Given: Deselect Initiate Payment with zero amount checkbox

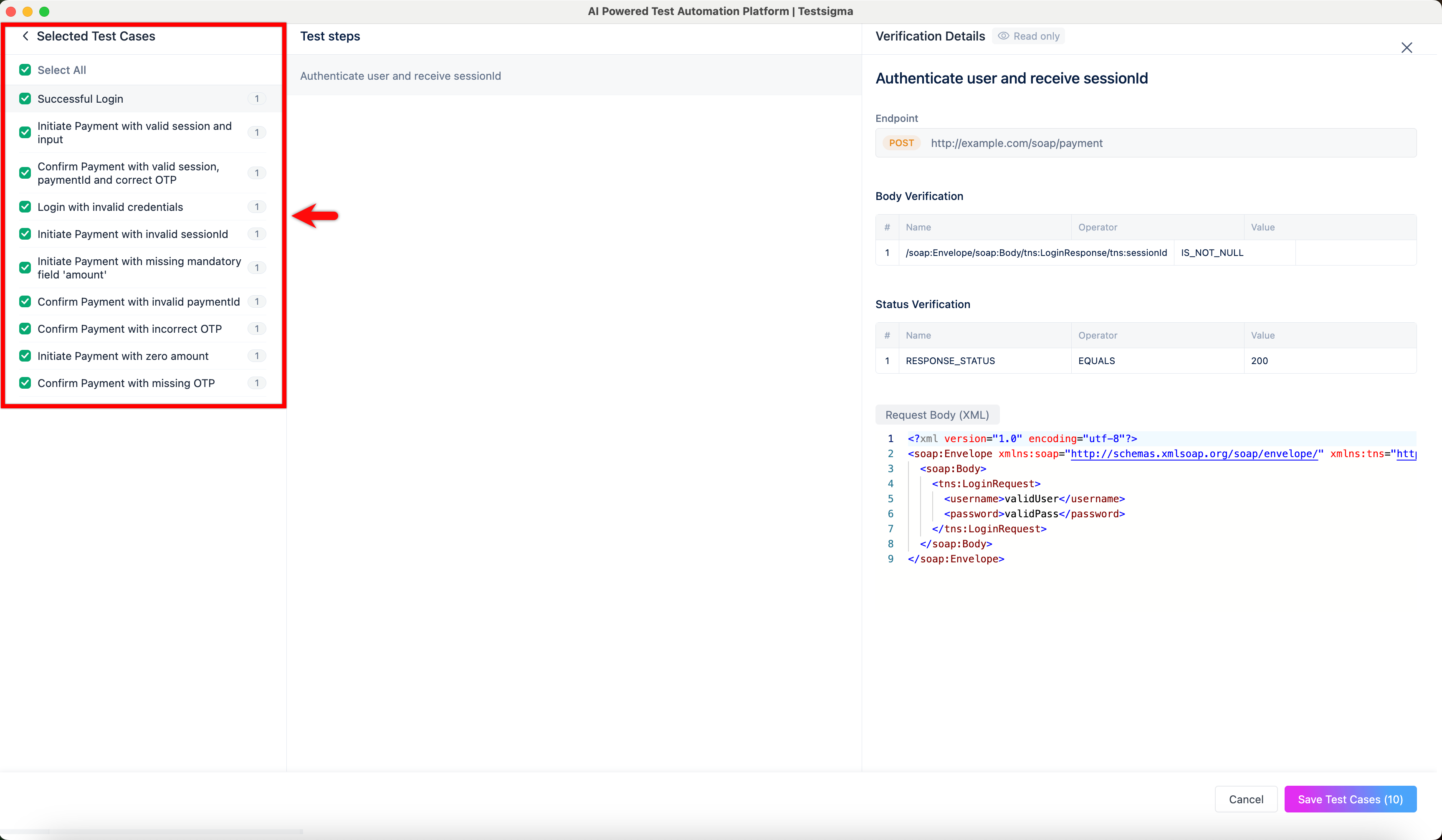Looking at the screenshot, I should click(x=25, y=356).
